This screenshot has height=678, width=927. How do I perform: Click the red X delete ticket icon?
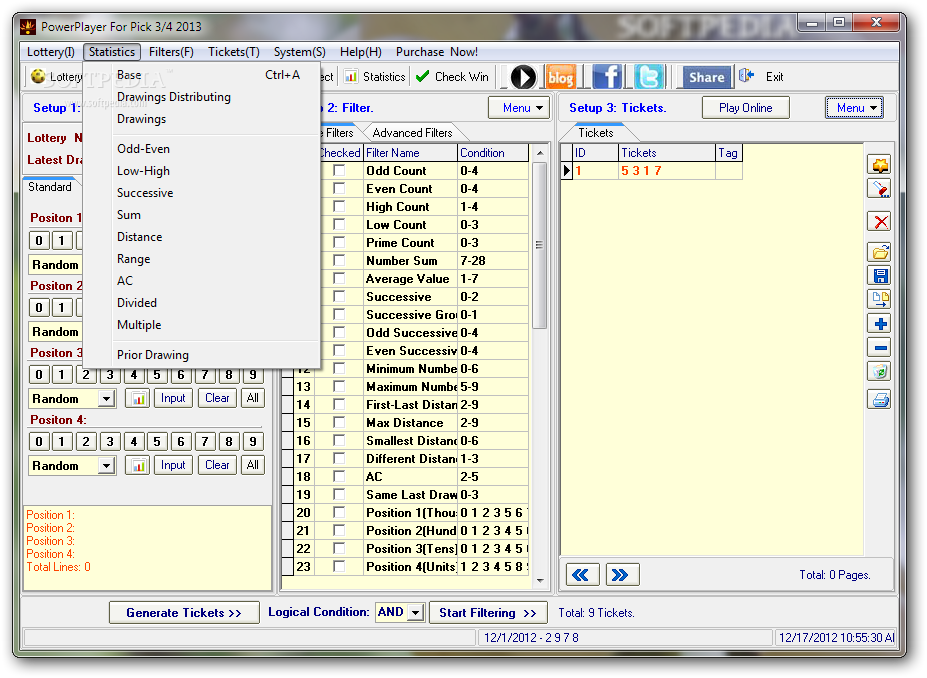click(880, 222)
